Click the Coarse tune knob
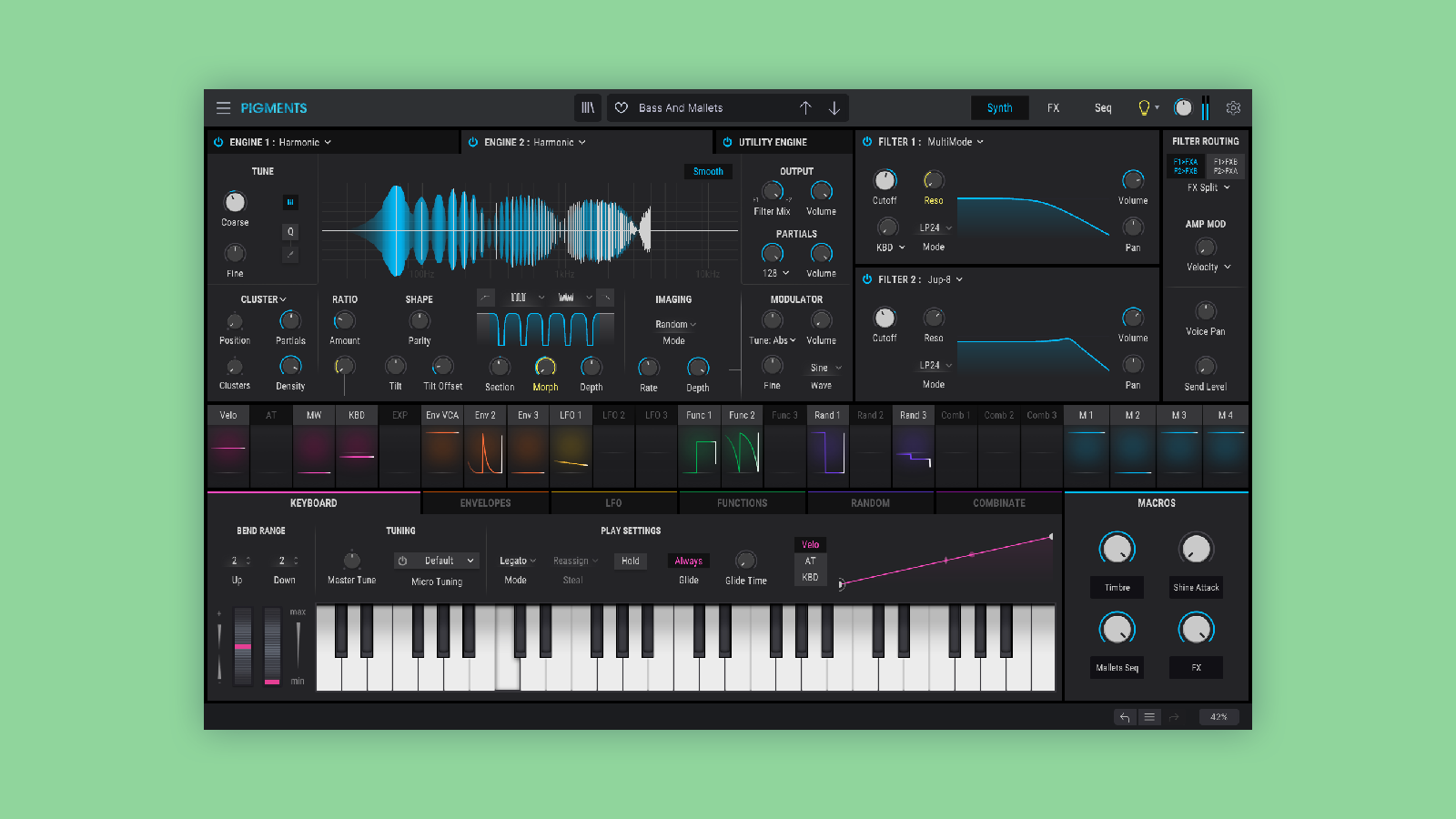 [x=235, y=201]
